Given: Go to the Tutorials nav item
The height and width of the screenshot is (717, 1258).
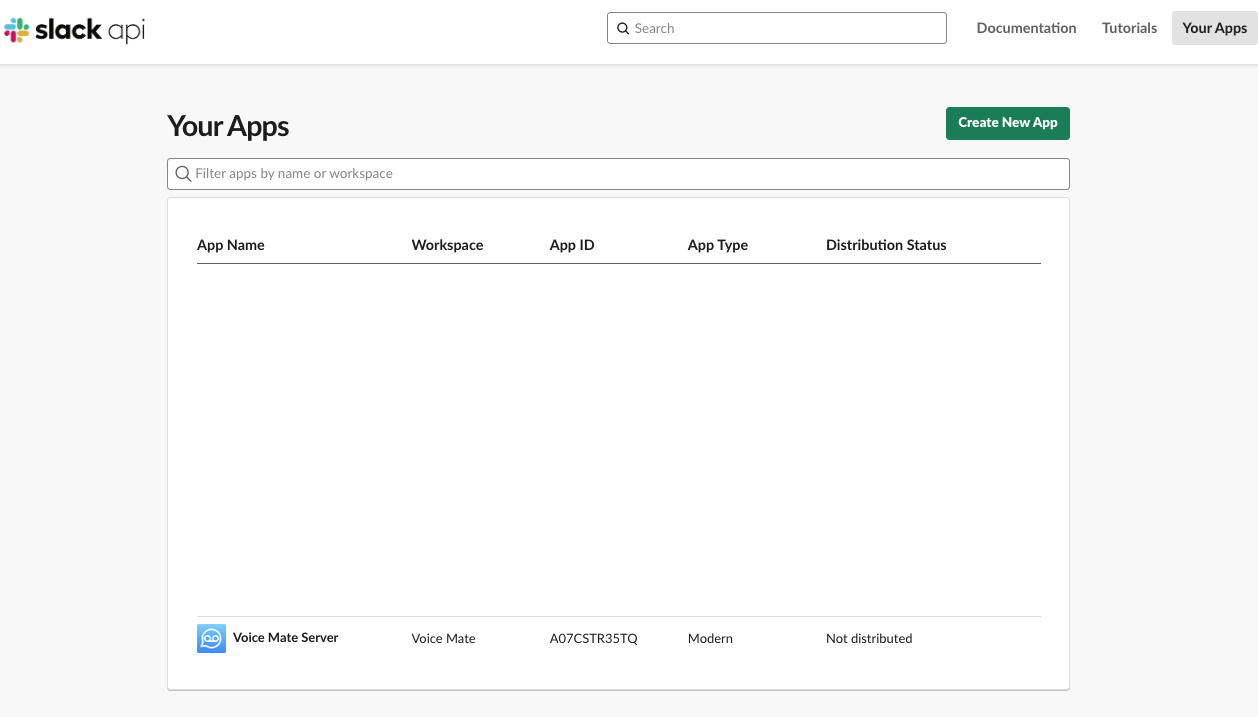Looking at the screenshot, I should pos(1129,28).
